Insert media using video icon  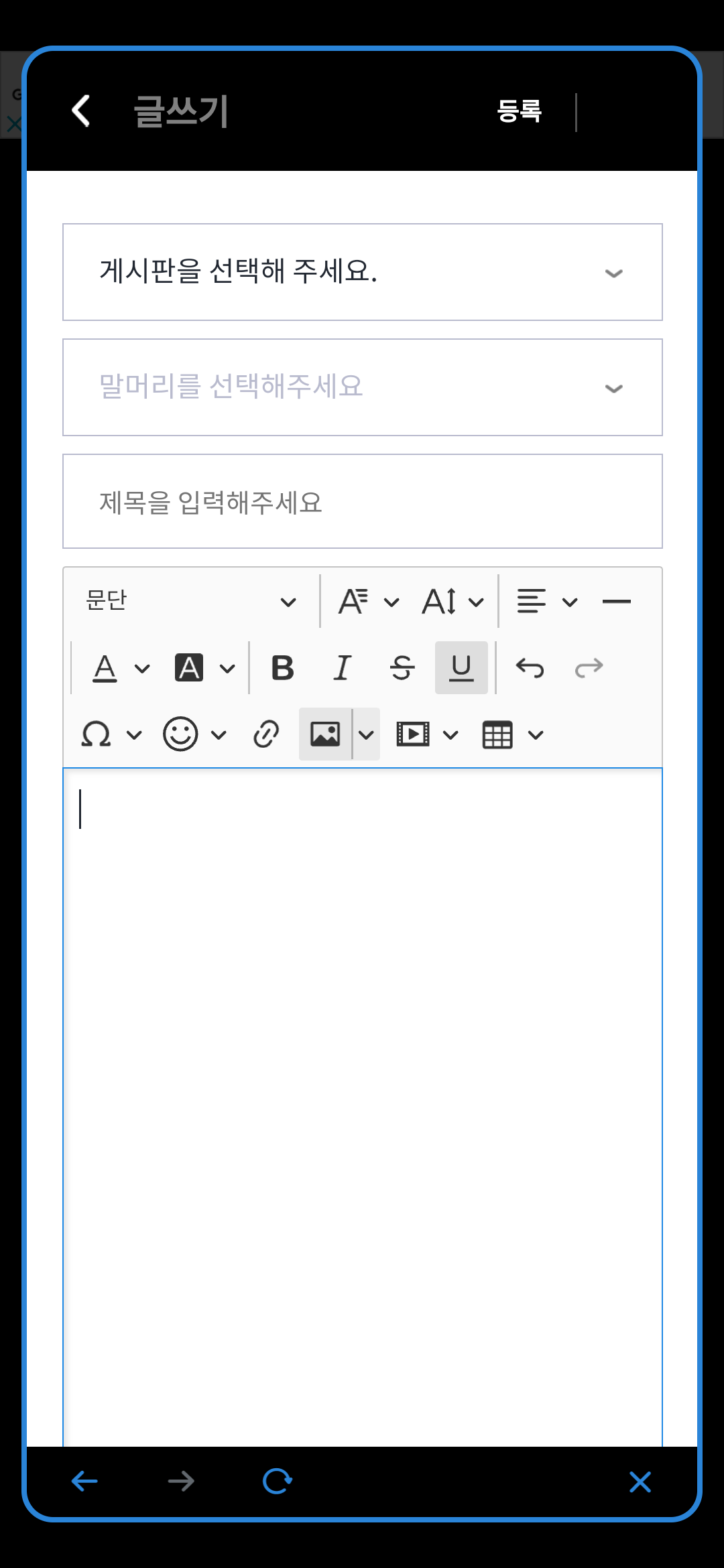point(427,734)
